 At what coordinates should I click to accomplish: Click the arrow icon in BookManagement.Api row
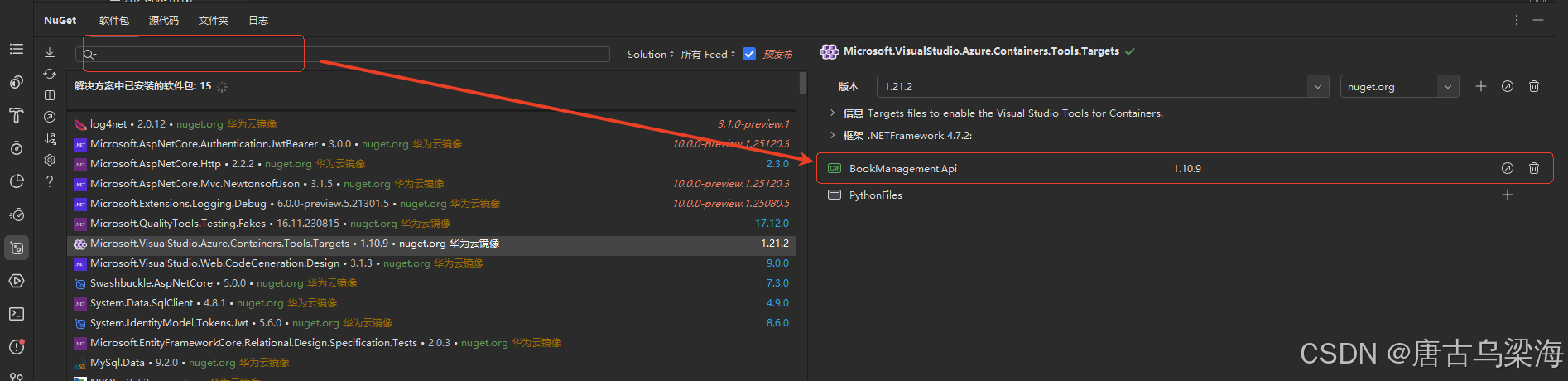point(1508,168)
